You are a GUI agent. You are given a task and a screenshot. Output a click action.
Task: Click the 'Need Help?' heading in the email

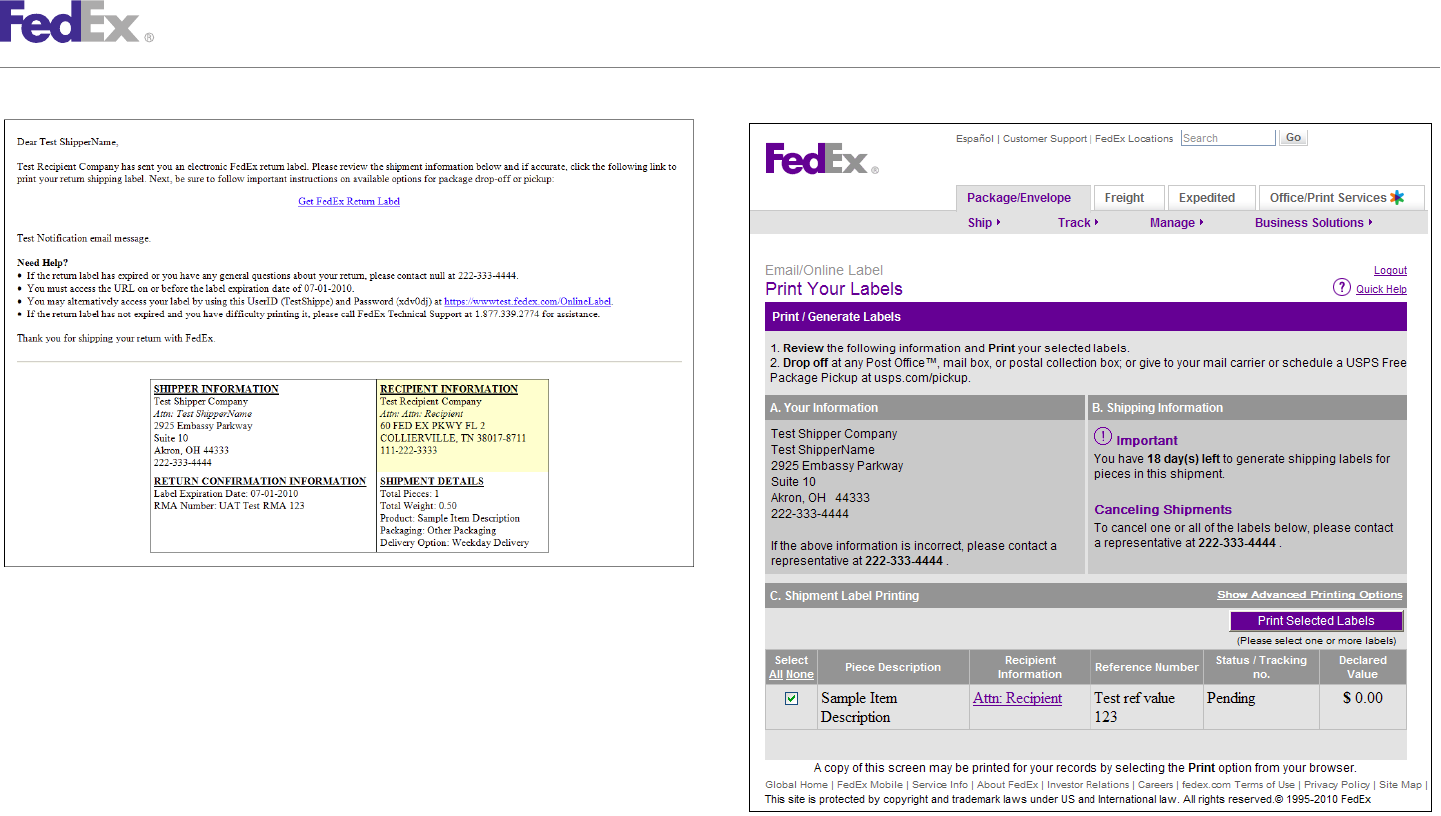pyautogui.click(x=43, y=263)
